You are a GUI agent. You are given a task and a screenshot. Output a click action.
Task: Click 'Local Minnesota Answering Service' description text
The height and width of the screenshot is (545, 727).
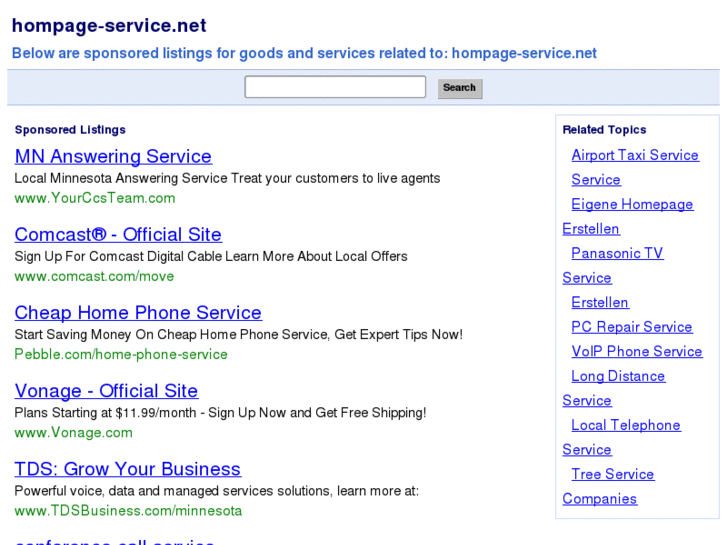(x=227, y=178)
